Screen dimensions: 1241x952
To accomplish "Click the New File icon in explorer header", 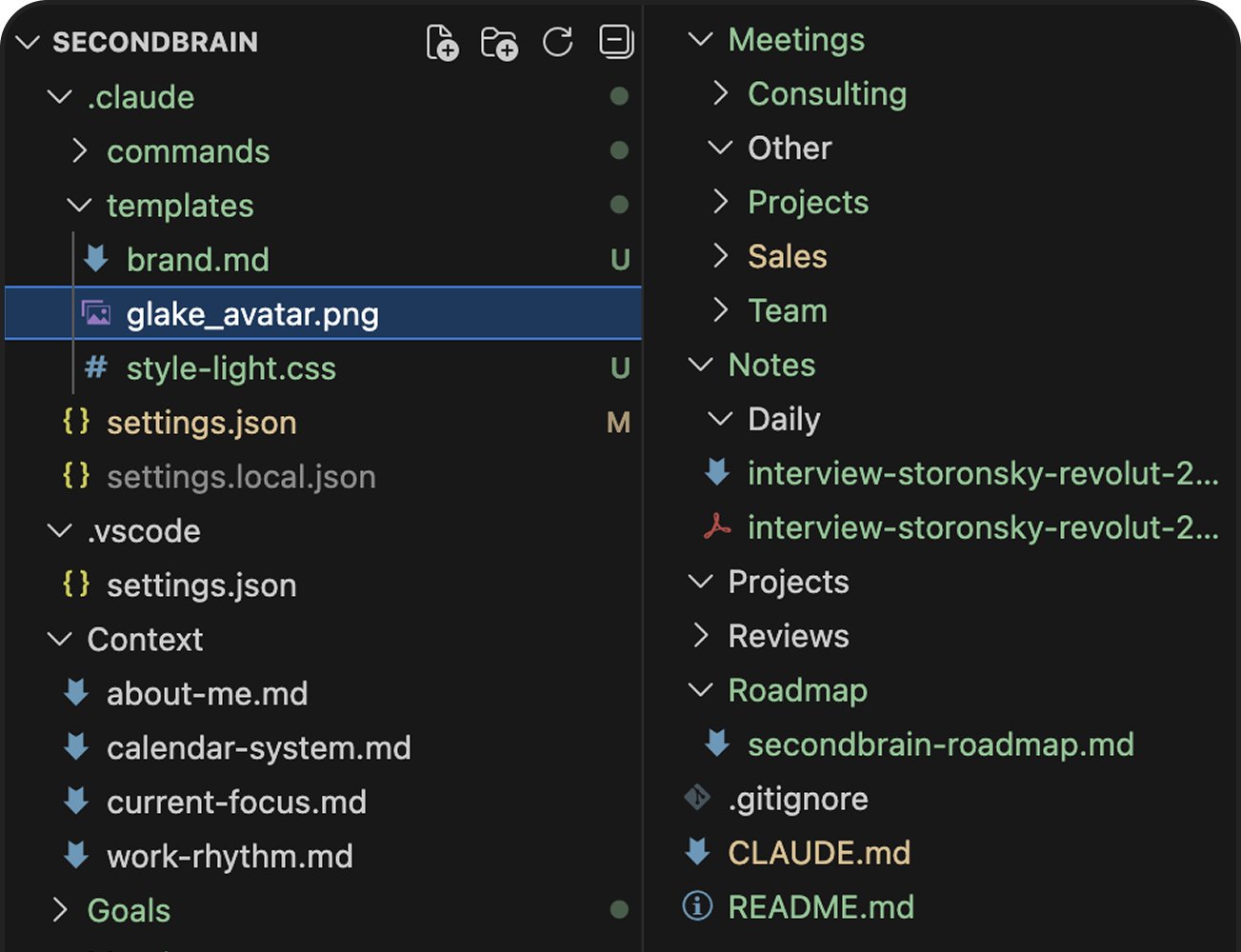I will coord(442,43).
